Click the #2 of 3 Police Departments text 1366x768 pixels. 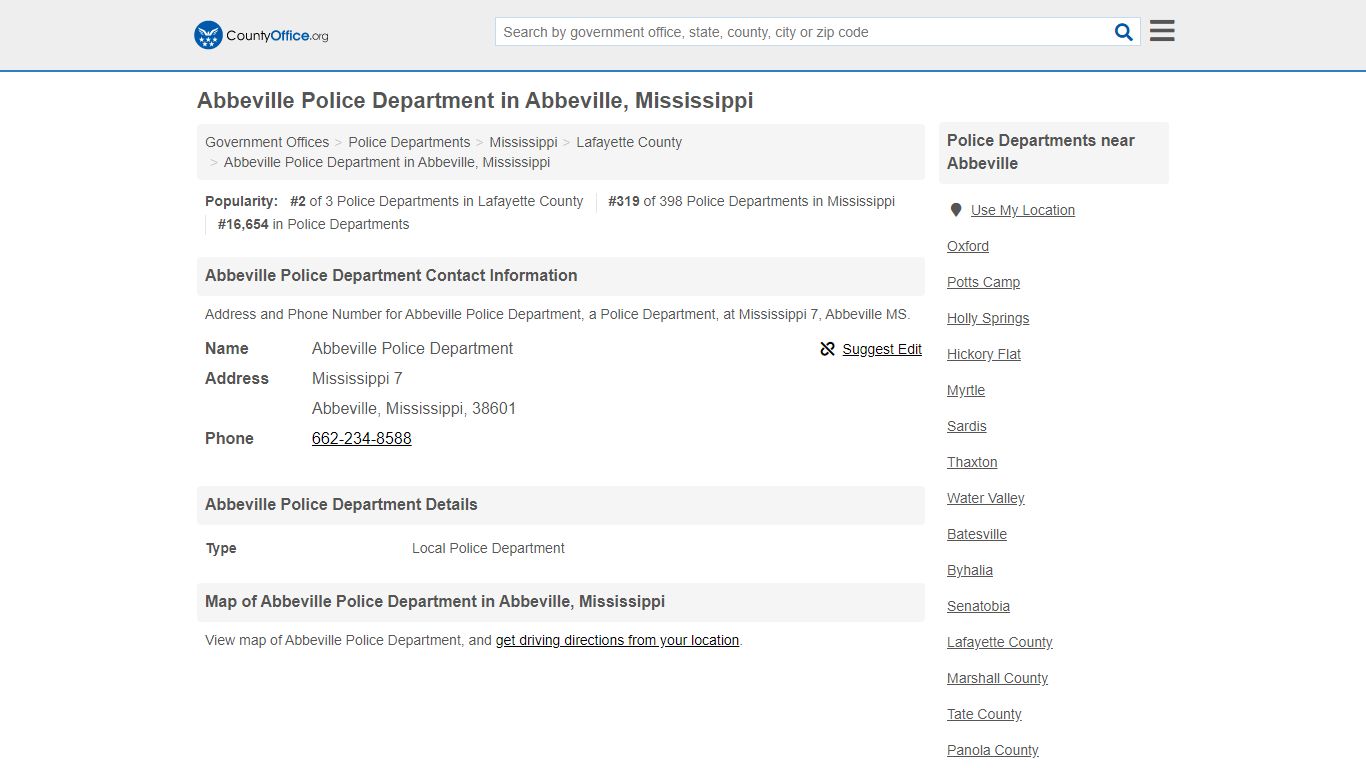[x=436, y=201]
